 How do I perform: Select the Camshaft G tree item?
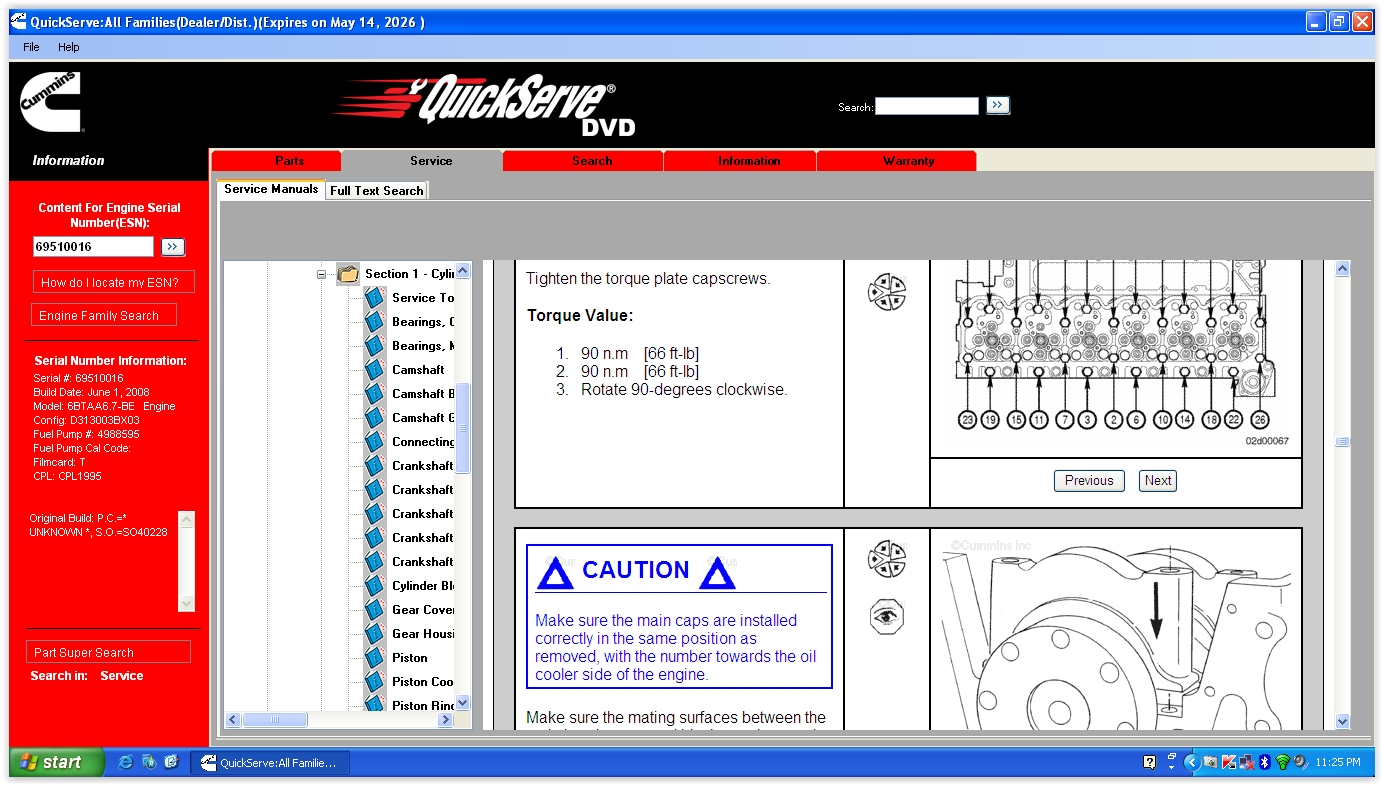(x=423, y=418)
